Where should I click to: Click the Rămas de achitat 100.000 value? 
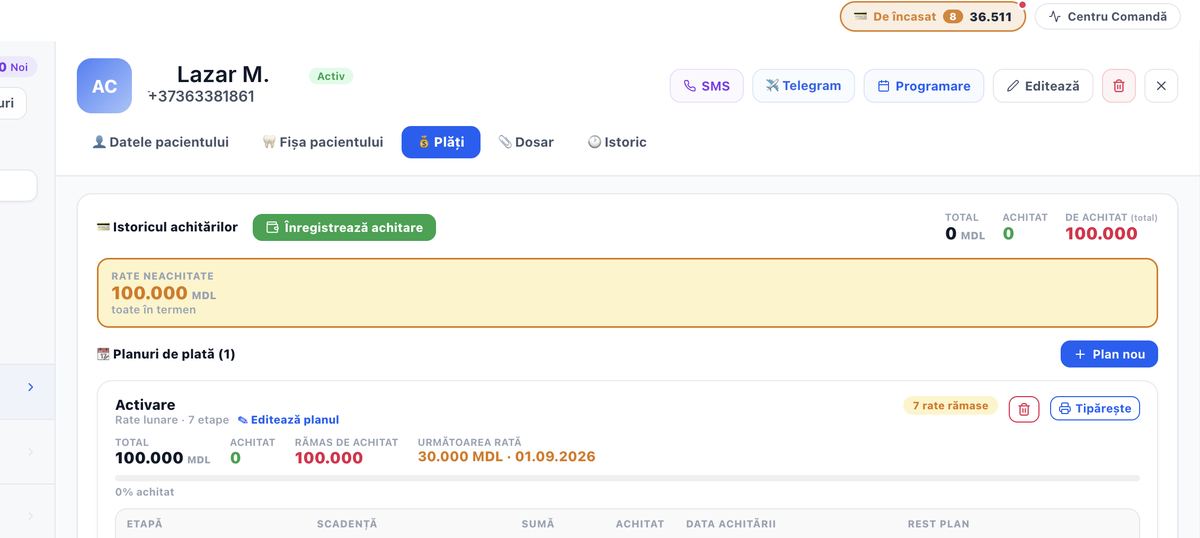coord(329,458)
